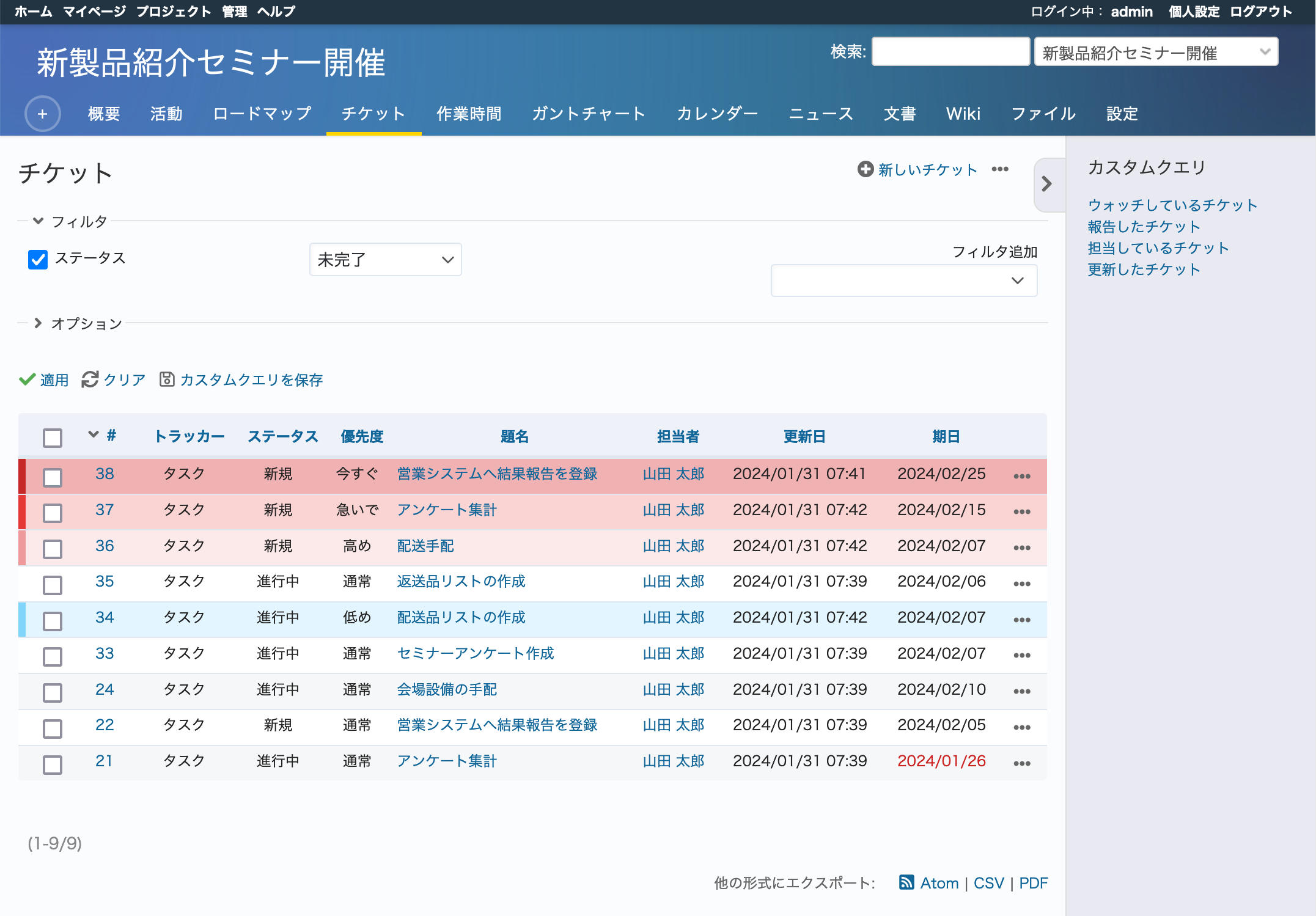The width and height of the screenshot is (1316, 916).
Task: Open ticket セミナーアンケート作成
Action: [476, 653]
